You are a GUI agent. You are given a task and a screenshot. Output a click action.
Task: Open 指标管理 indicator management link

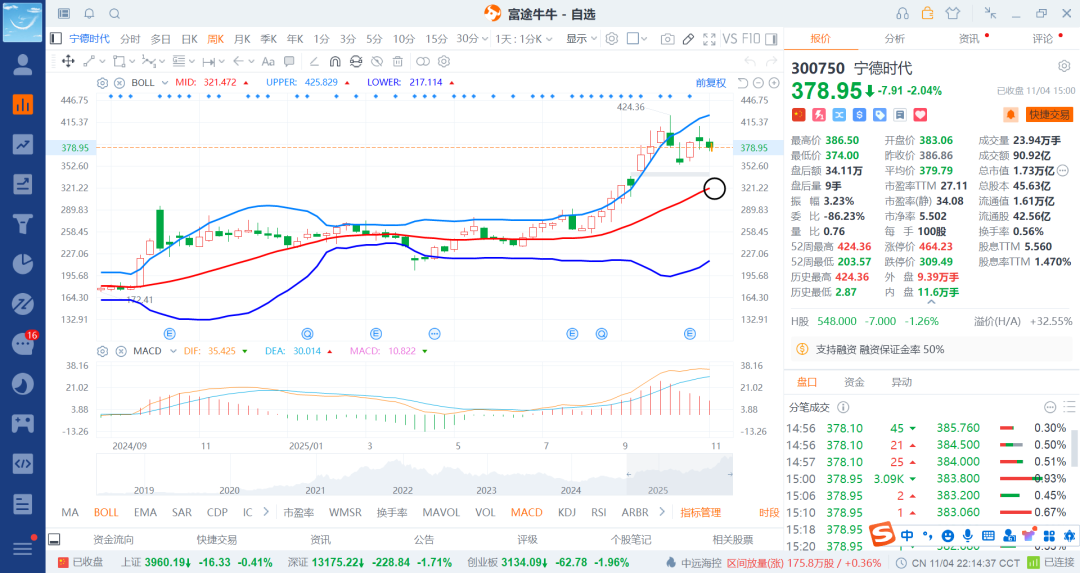[700, 512]
